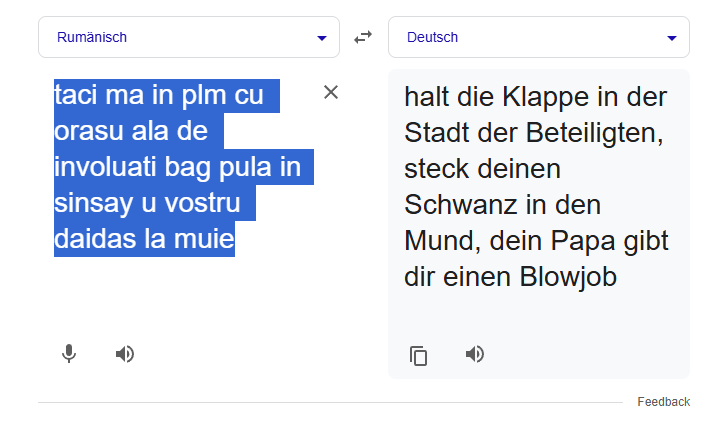This screenshot has height=428, width=727.
Task: Start voice input with the microphone
Action: pos(69,354)
